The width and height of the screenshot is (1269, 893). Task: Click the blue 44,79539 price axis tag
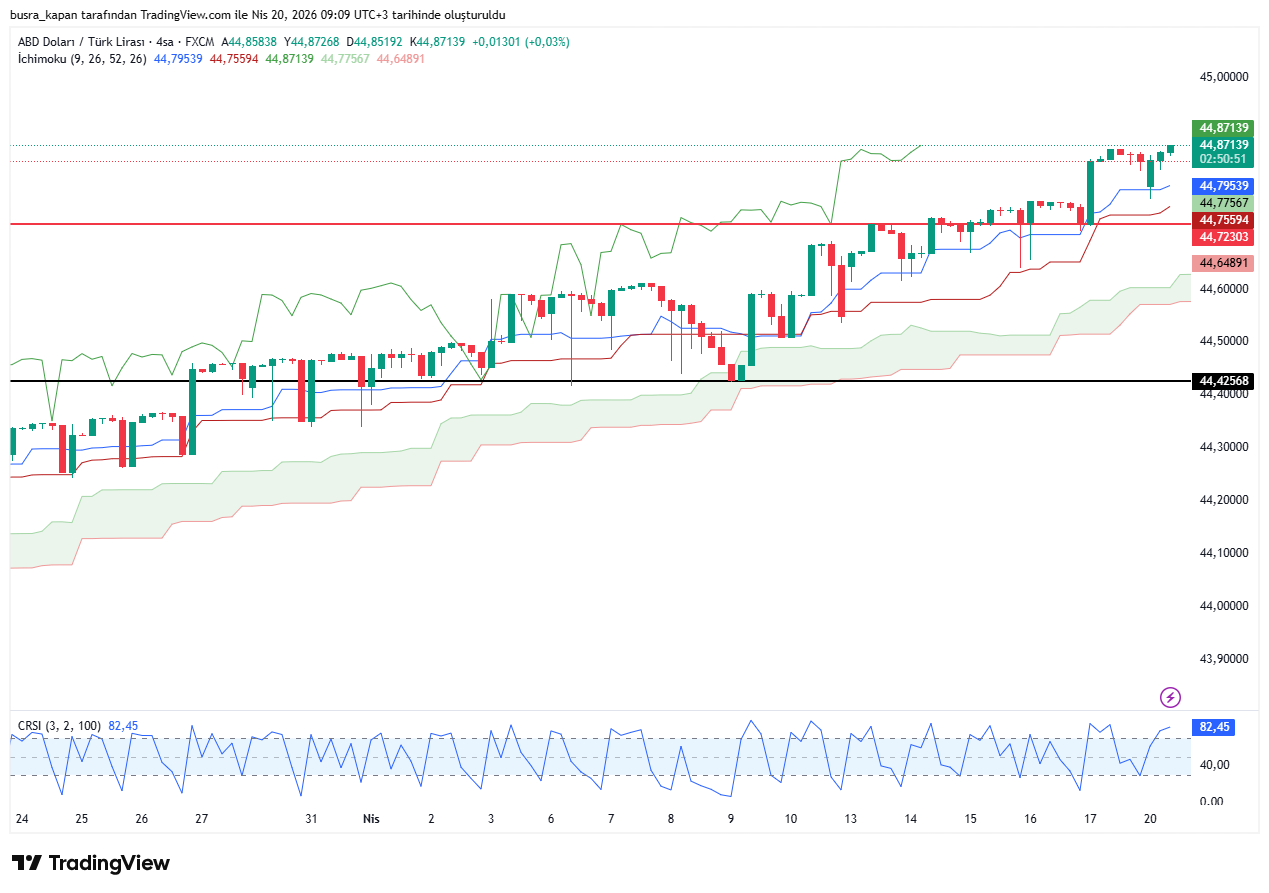[x=1223, y=186]
